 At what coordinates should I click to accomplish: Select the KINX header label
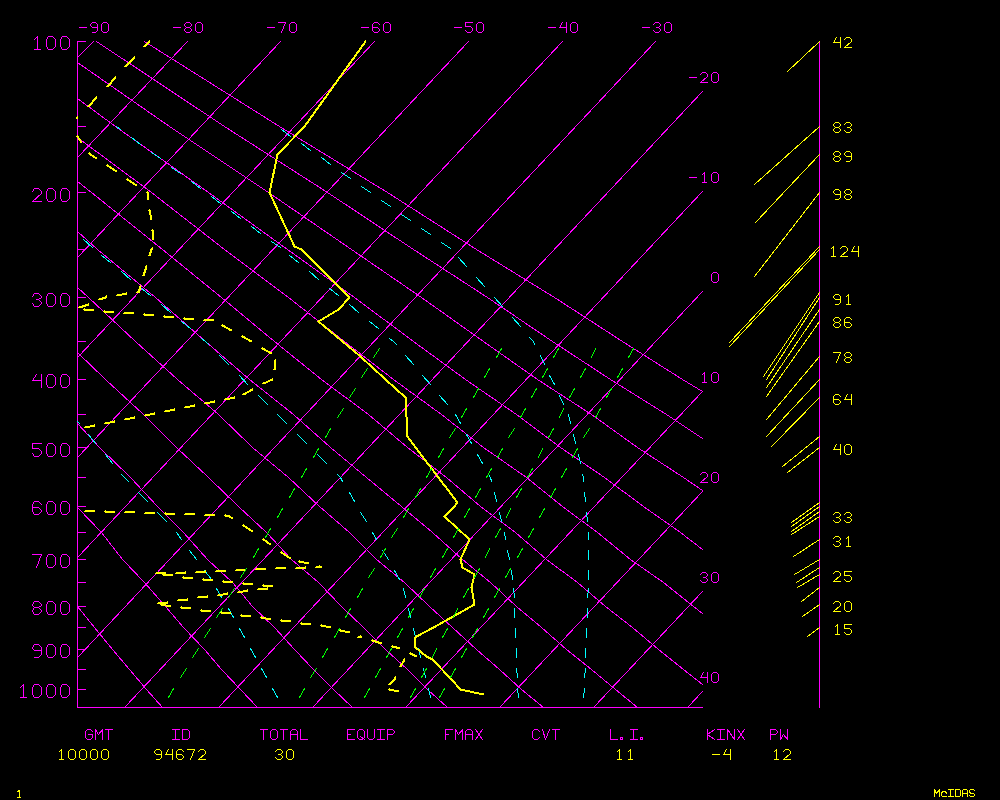[x=727, y=735]
